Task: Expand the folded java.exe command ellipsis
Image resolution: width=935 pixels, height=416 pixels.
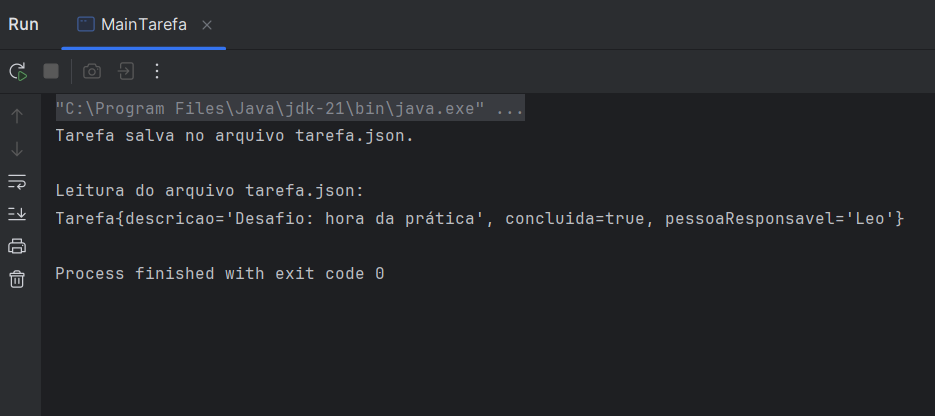Action: pyautogui.click(x=510, y=109)
